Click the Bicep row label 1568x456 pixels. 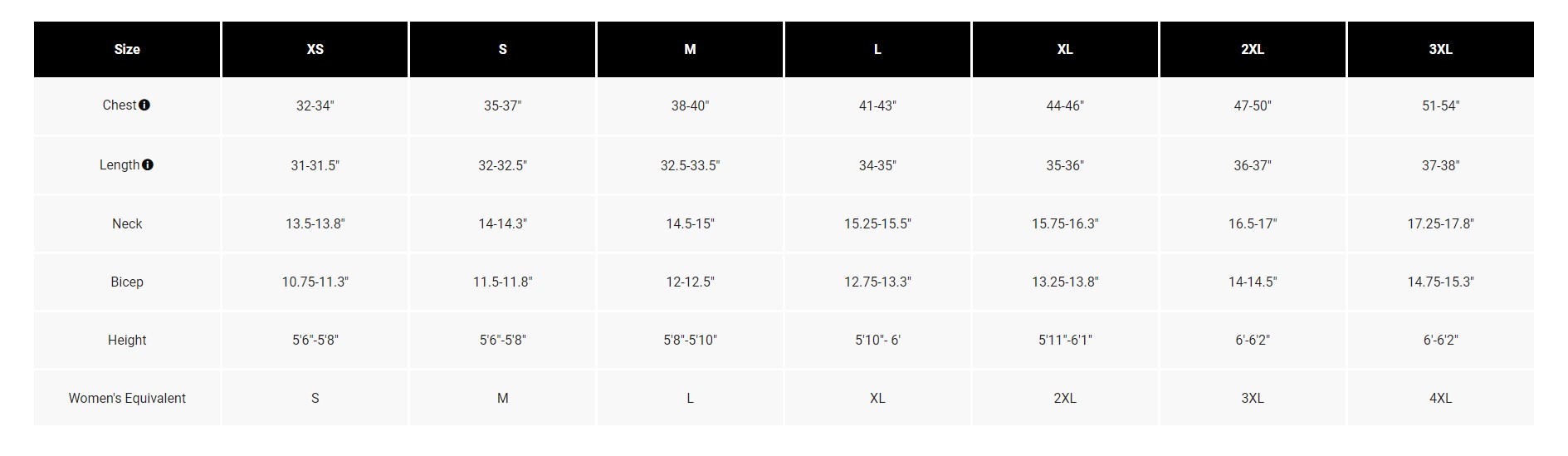[127, 282]
